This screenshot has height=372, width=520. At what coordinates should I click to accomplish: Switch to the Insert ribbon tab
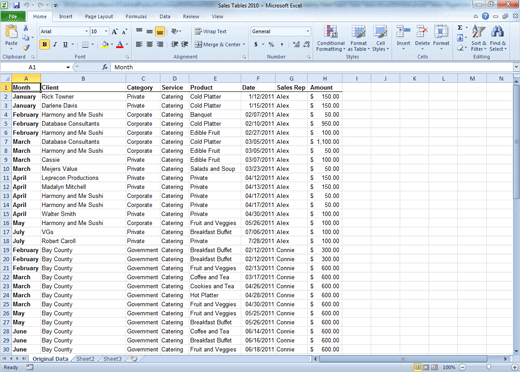tap(66, 16)
